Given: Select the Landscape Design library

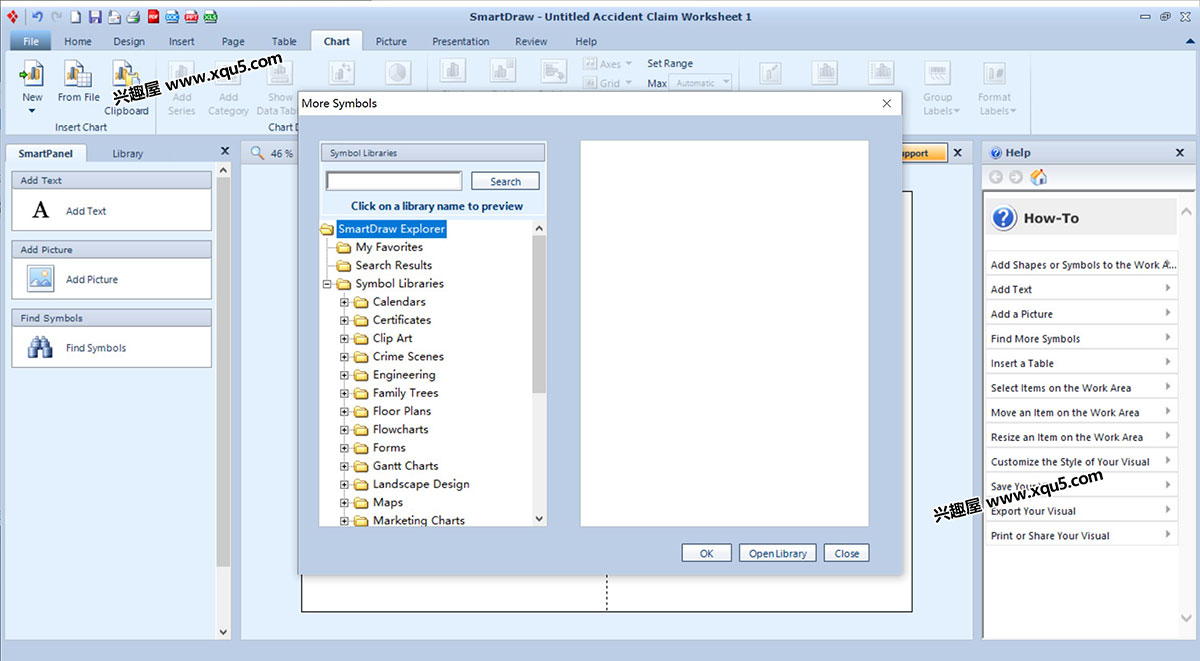Looking at the screenshot, I should tap(421, 484).
